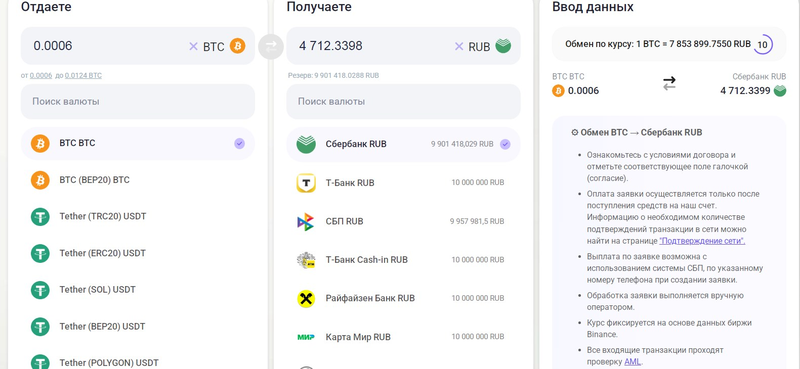Click Сбербанк RUB row logo

pos(306,144)
